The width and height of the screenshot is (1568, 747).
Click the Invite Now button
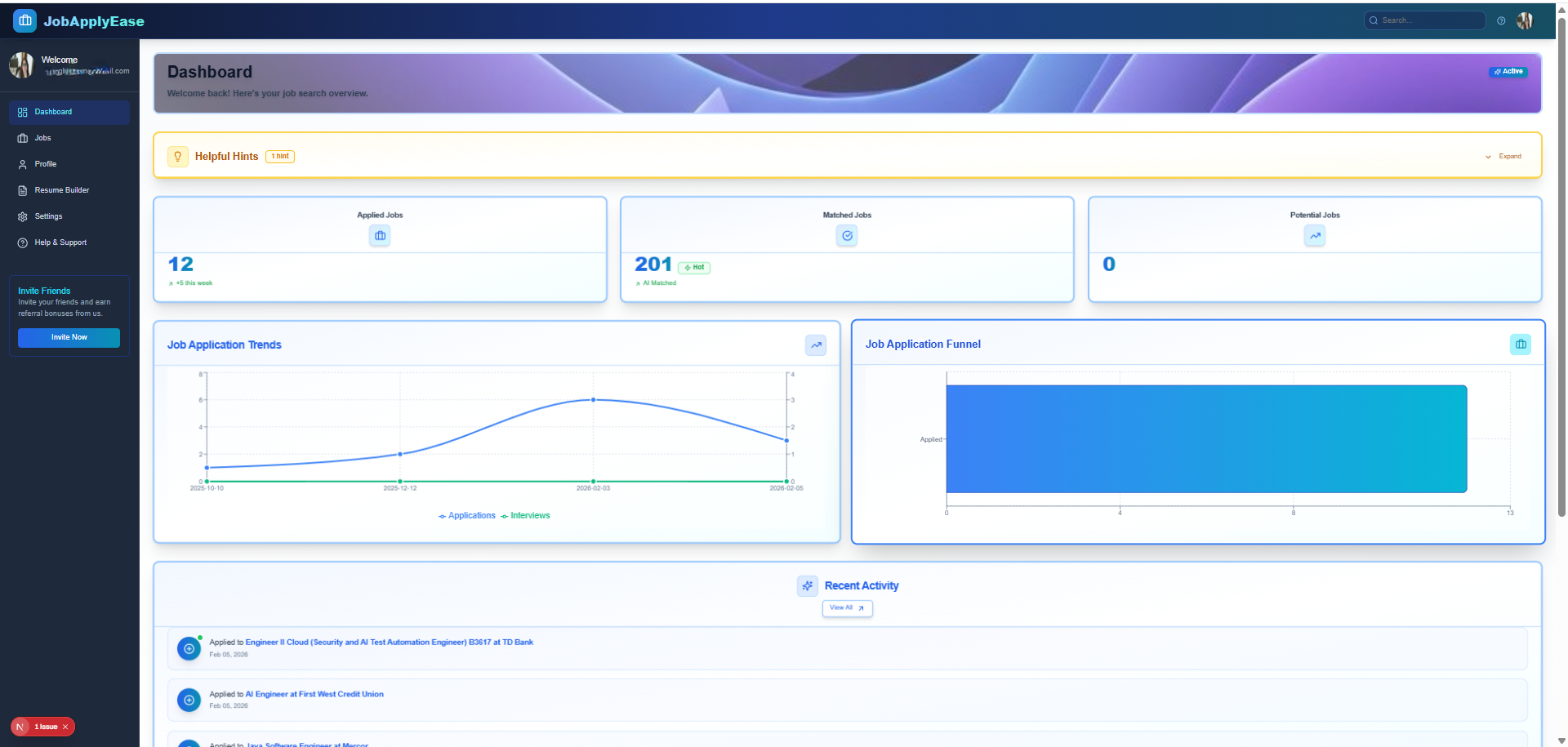coord(69,337)
